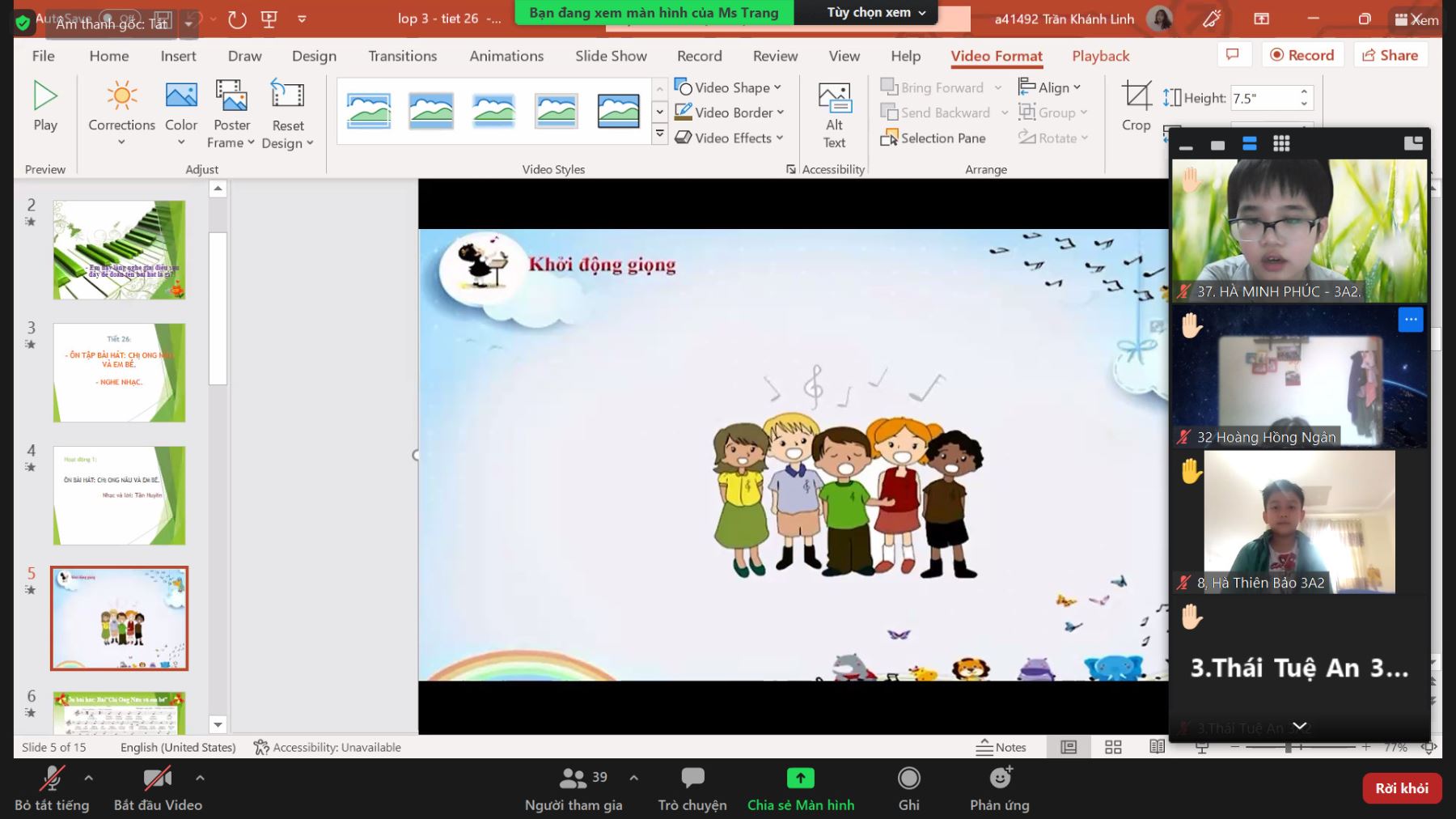Click the Reset Design icon
1456x819 pixels.
[x=287, y=96]
